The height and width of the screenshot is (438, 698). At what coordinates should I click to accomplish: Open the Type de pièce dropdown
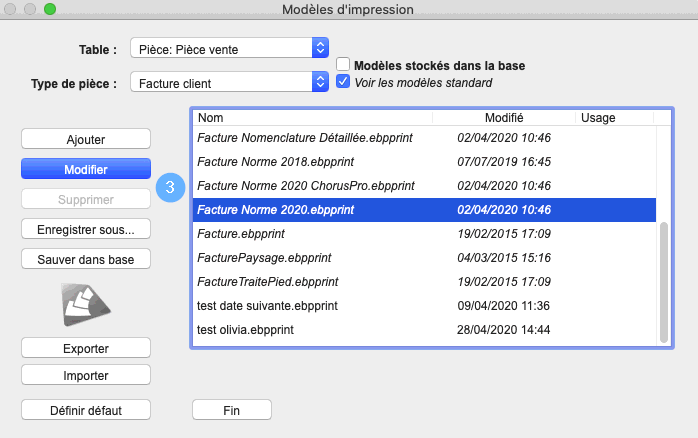[x=230, y=82]
